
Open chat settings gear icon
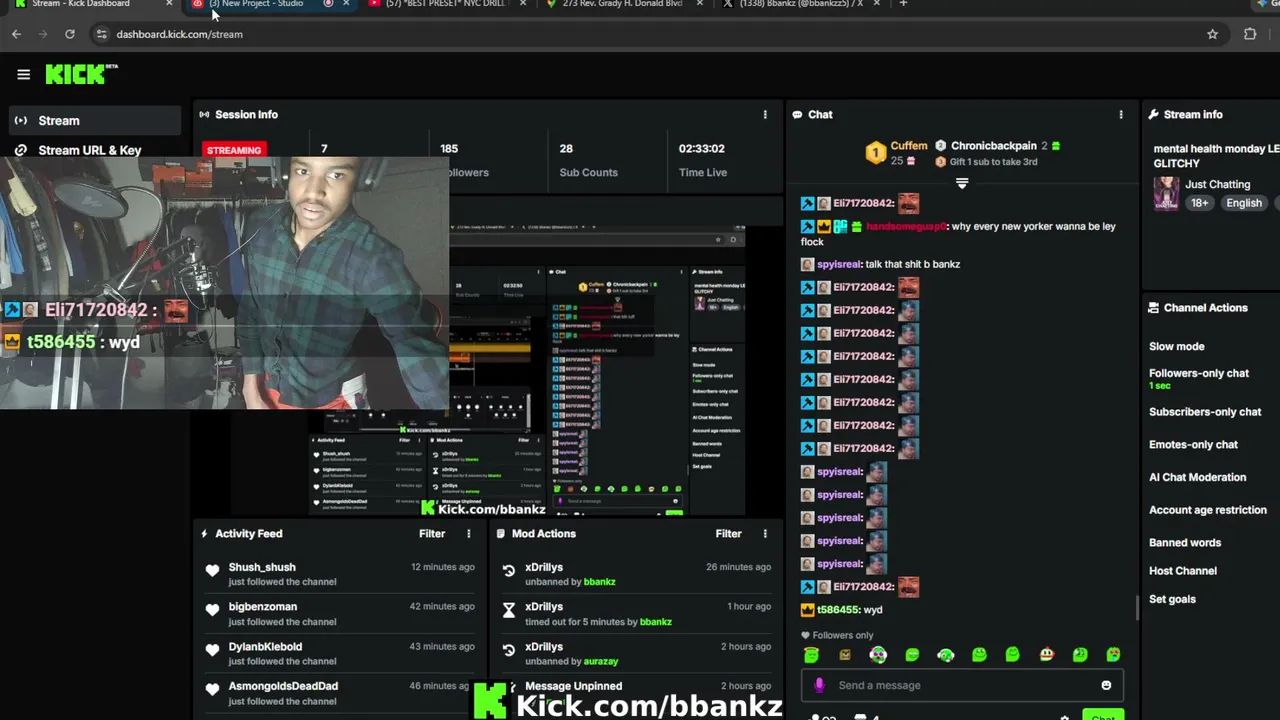(x=1064, y=717)
